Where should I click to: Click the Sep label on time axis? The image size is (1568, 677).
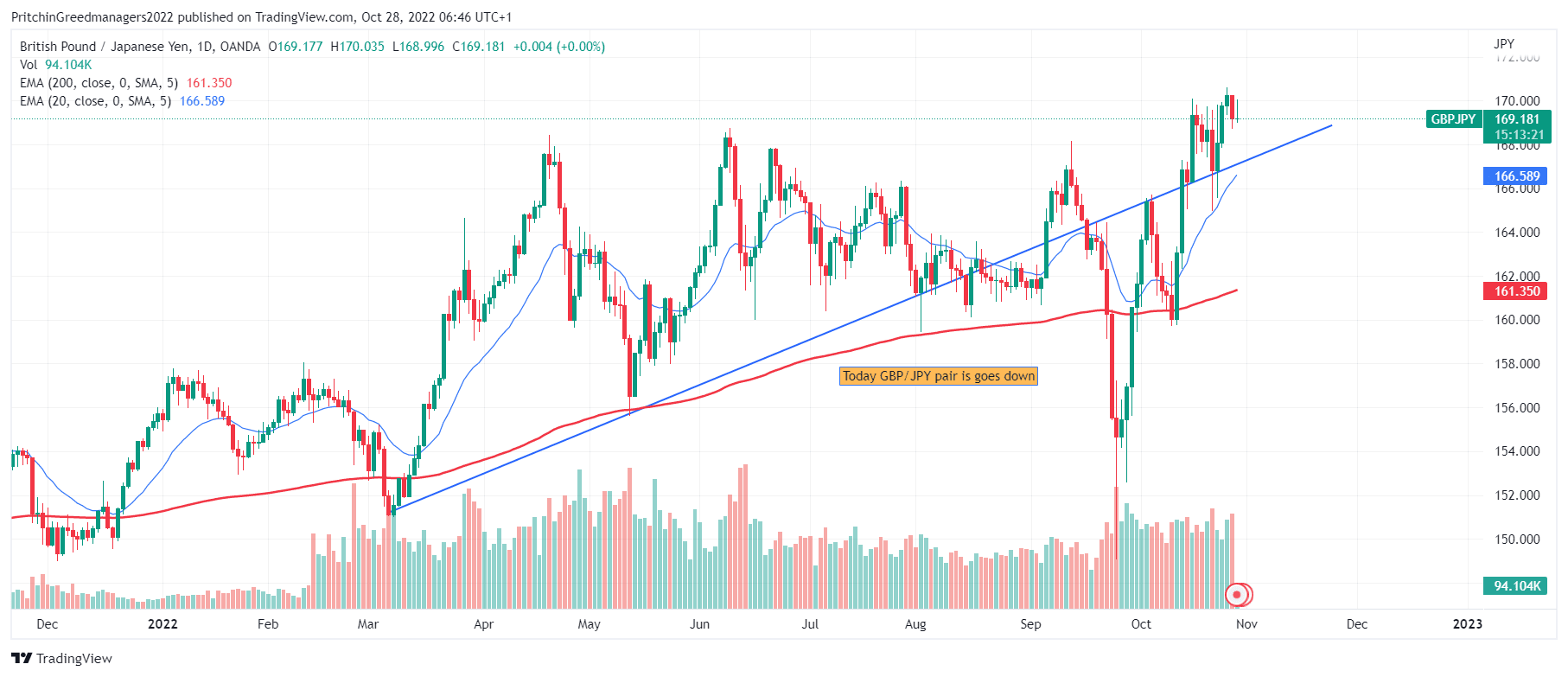pos(1030,624)
